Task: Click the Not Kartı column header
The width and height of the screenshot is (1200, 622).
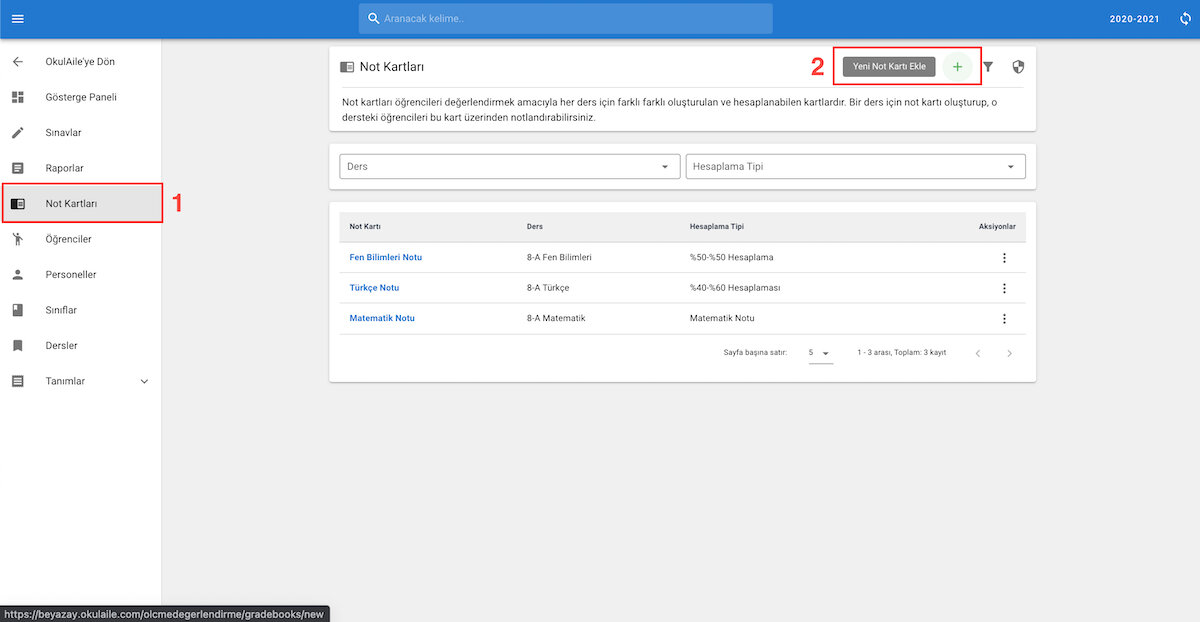Action: [x=365, y=227]
